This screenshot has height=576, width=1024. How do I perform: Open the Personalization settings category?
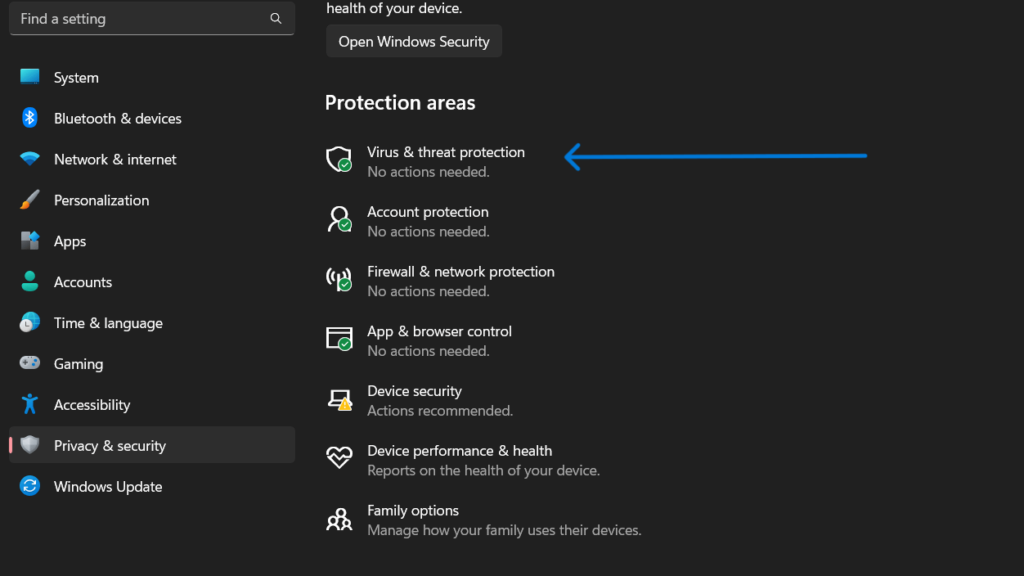[x=101, y=201]
